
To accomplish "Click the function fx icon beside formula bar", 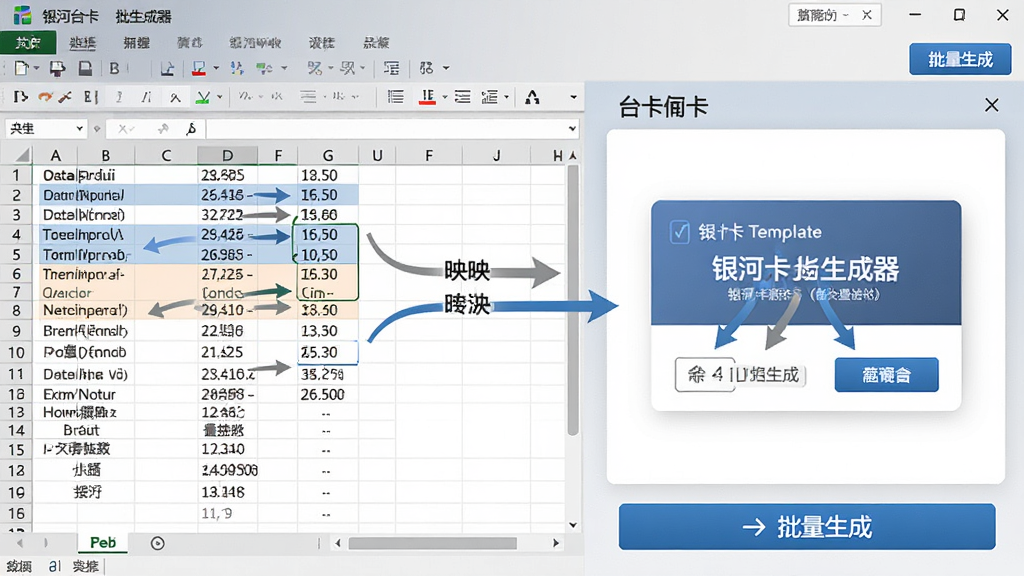I will 191,129.
